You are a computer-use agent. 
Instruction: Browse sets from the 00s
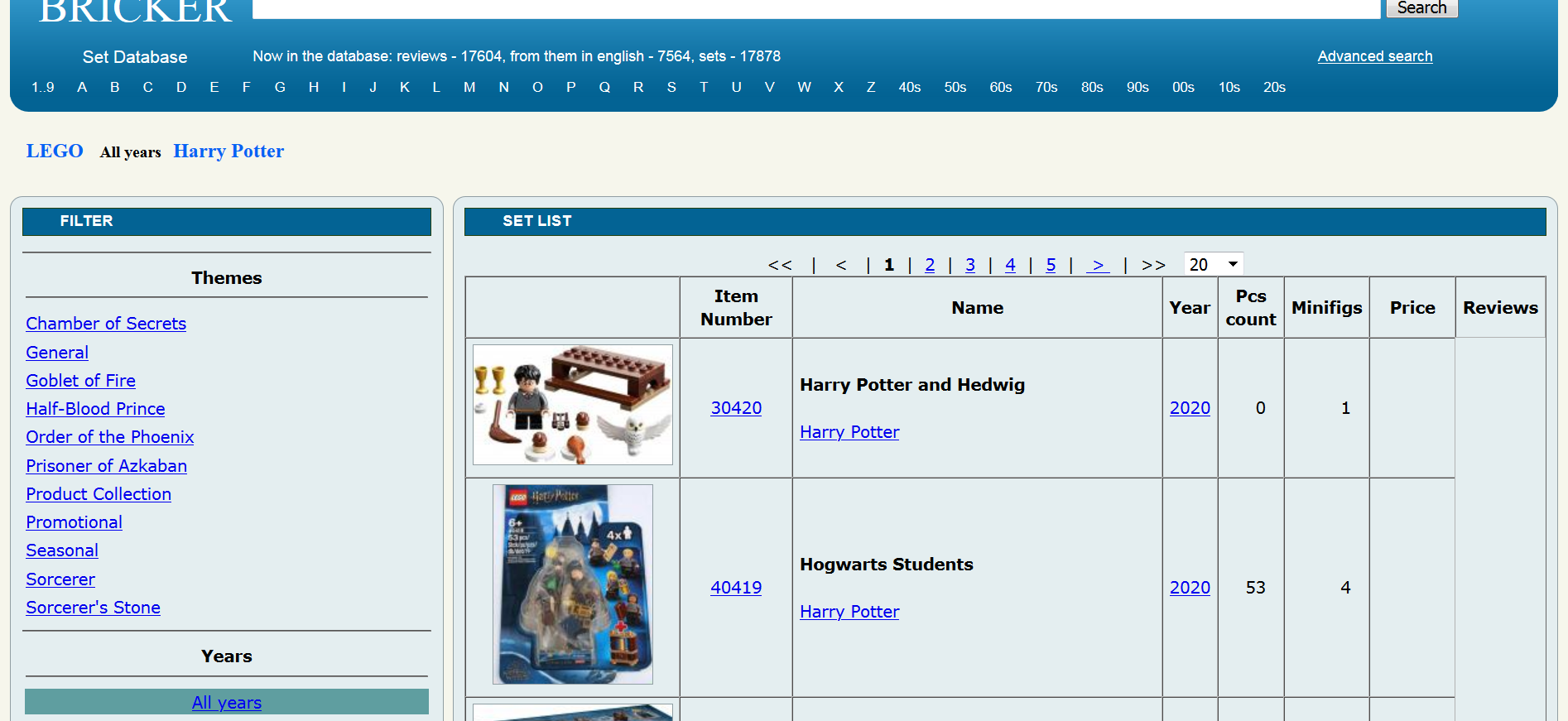[1183, 87]
